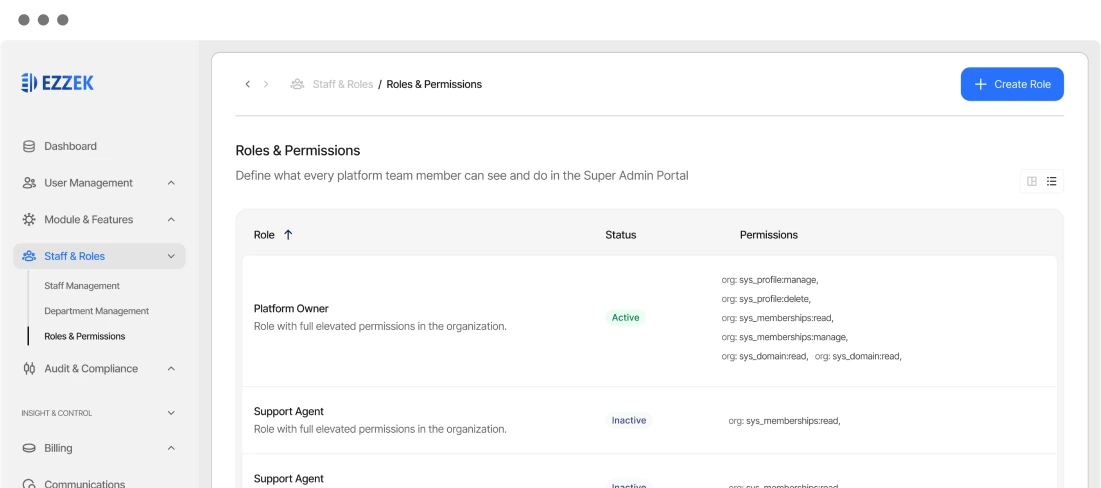Click the User Management people icon
Image resolution: width=1101 pixels, height=488 pixels.
coord(29,183)
